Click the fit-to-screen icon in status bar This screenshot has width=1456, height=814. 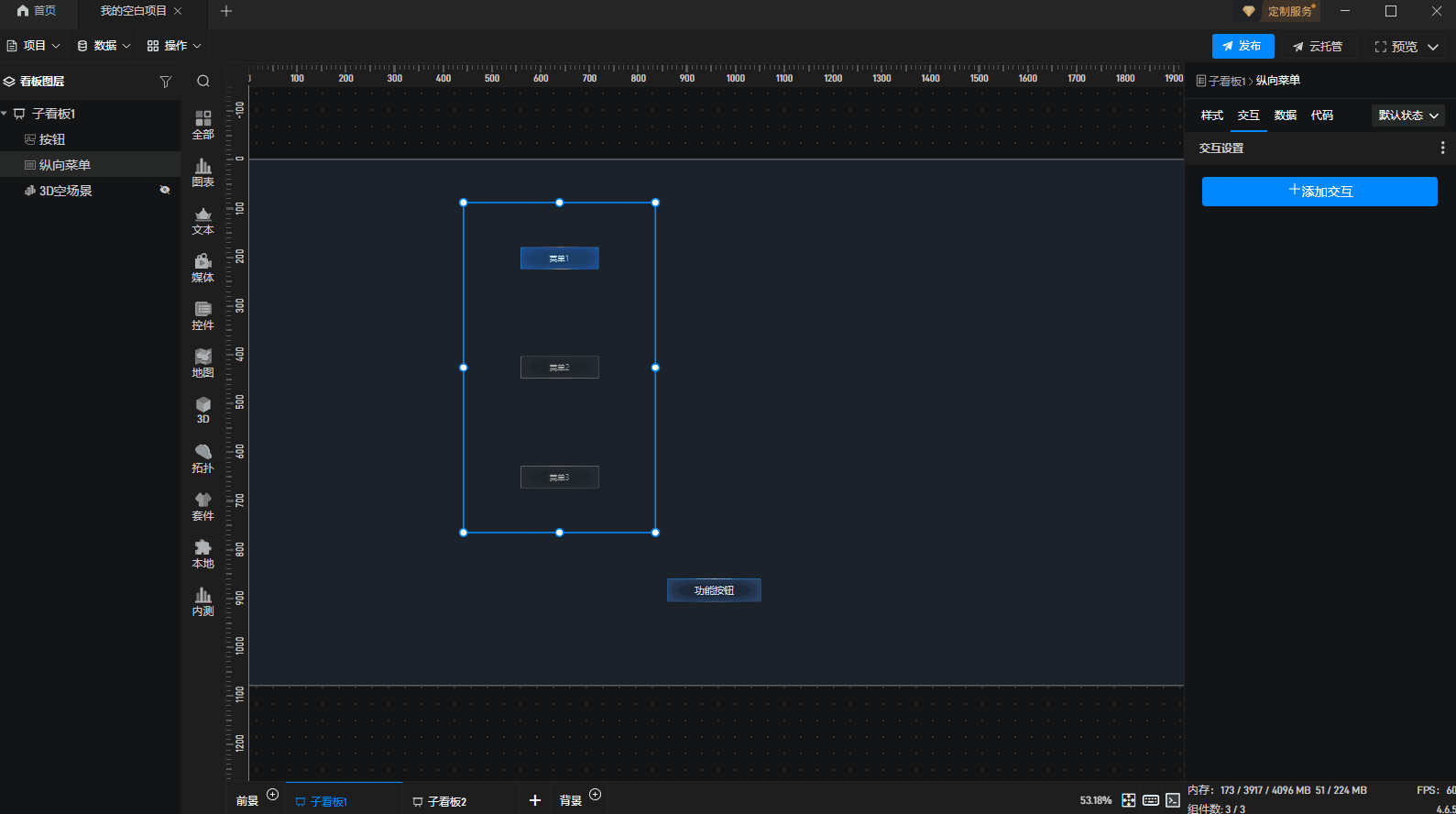click(1129, 800)
